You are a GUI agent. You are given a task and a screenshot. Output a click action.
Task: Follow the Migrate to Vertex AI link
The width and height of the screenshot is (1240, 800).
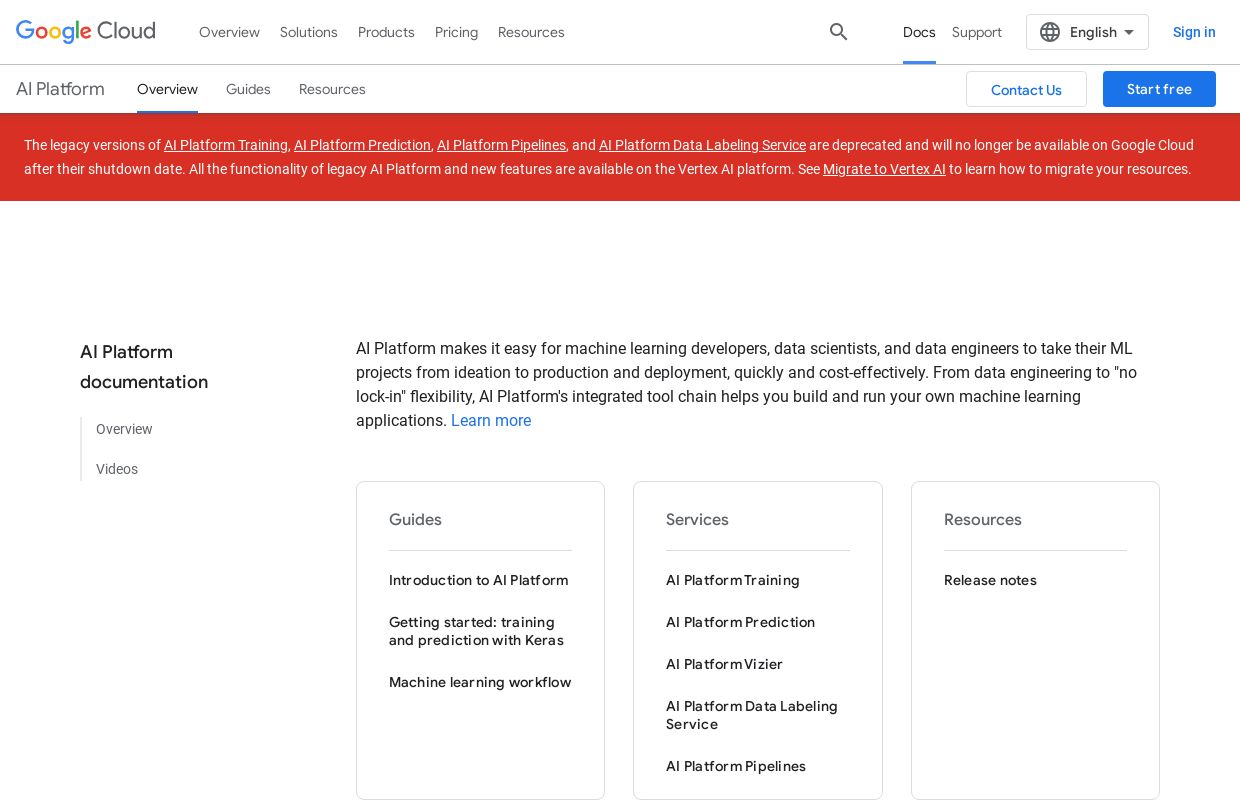pos(884,169)
